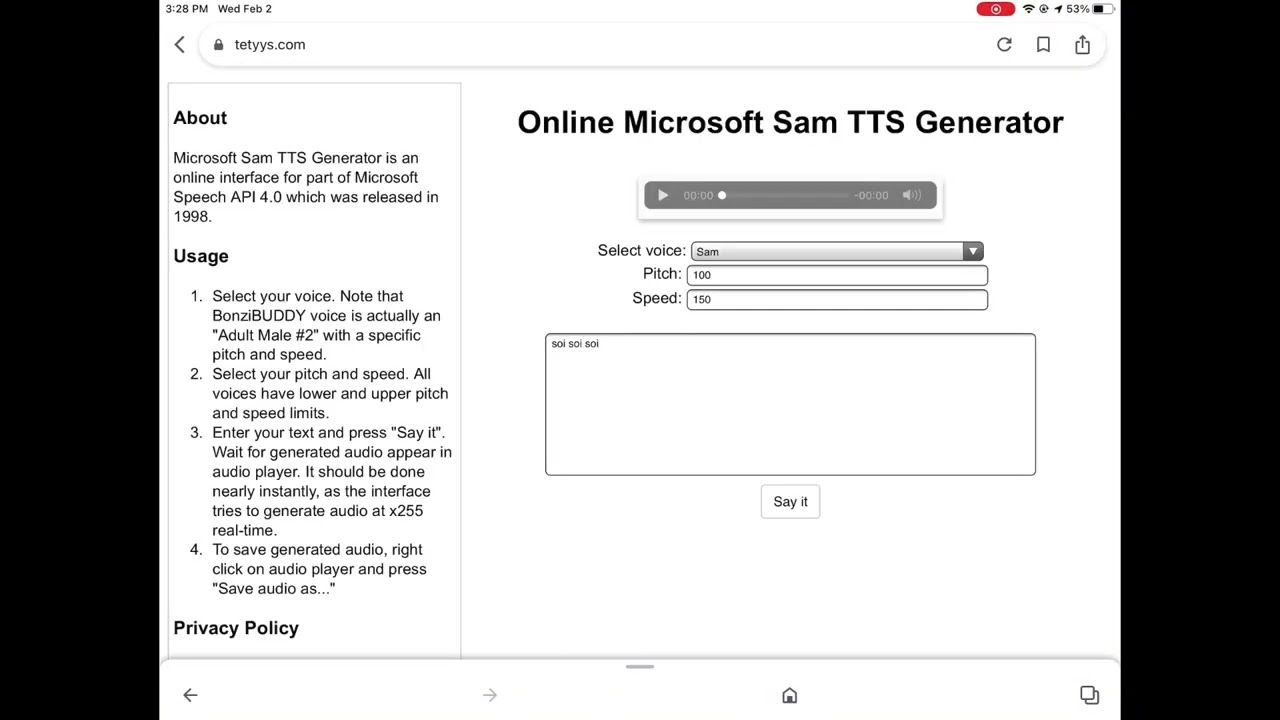1280x720 pixels.
Task: Play the generated audio
Action: (x=662, y=196)
